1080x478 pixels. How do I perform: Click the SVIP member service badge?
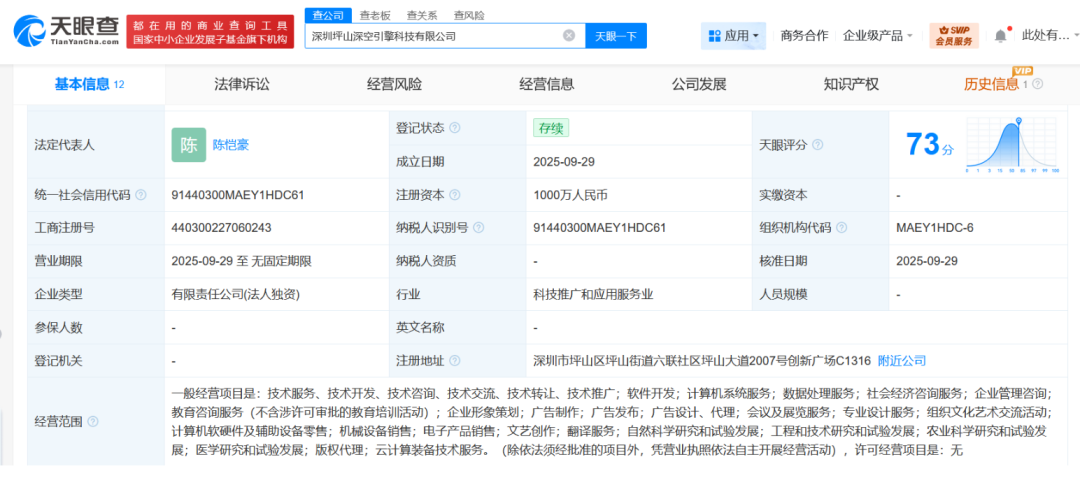pyautogui.click(x=953, y=36)
